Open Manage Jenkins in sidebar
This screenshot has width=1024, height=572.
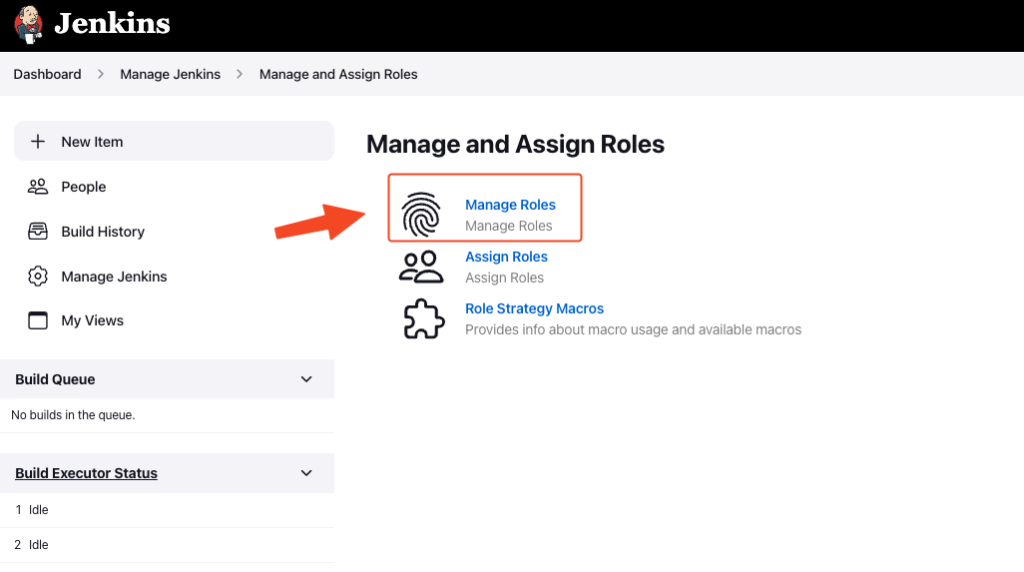[114, 277]
